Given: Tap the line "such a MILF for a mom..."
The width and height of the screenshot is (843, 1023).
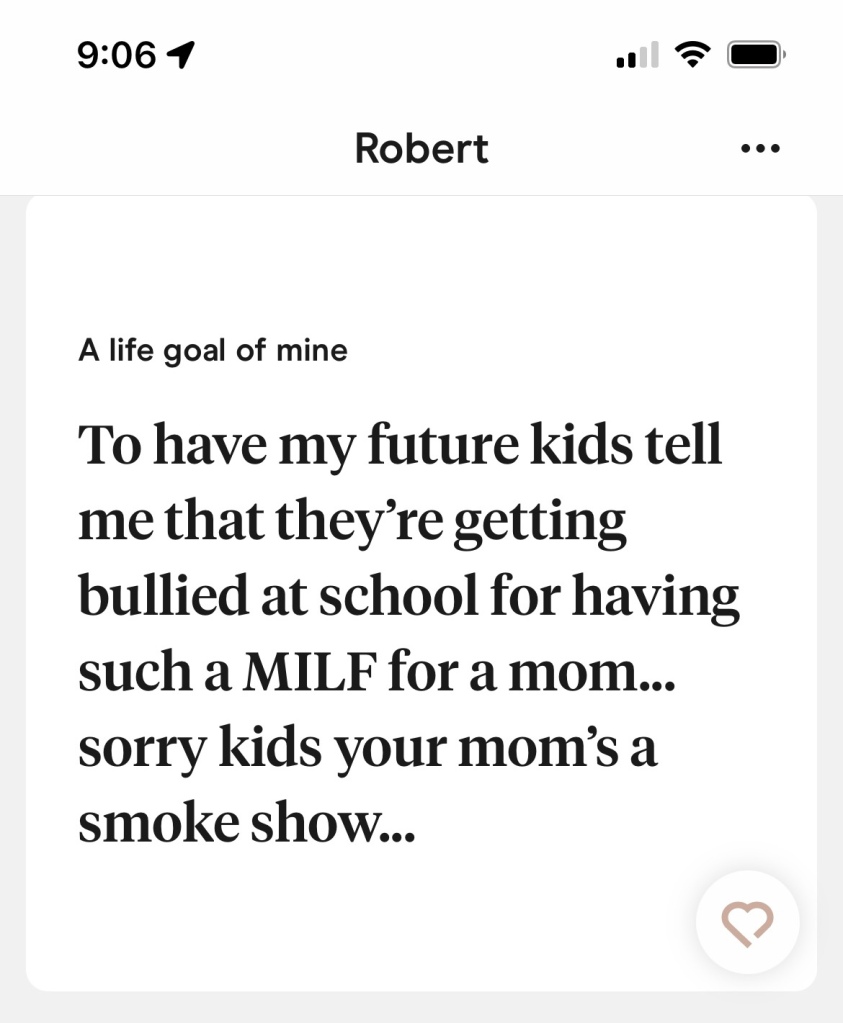Looking at the screenshot, I should pyautogui.click(x=377, y=672).
